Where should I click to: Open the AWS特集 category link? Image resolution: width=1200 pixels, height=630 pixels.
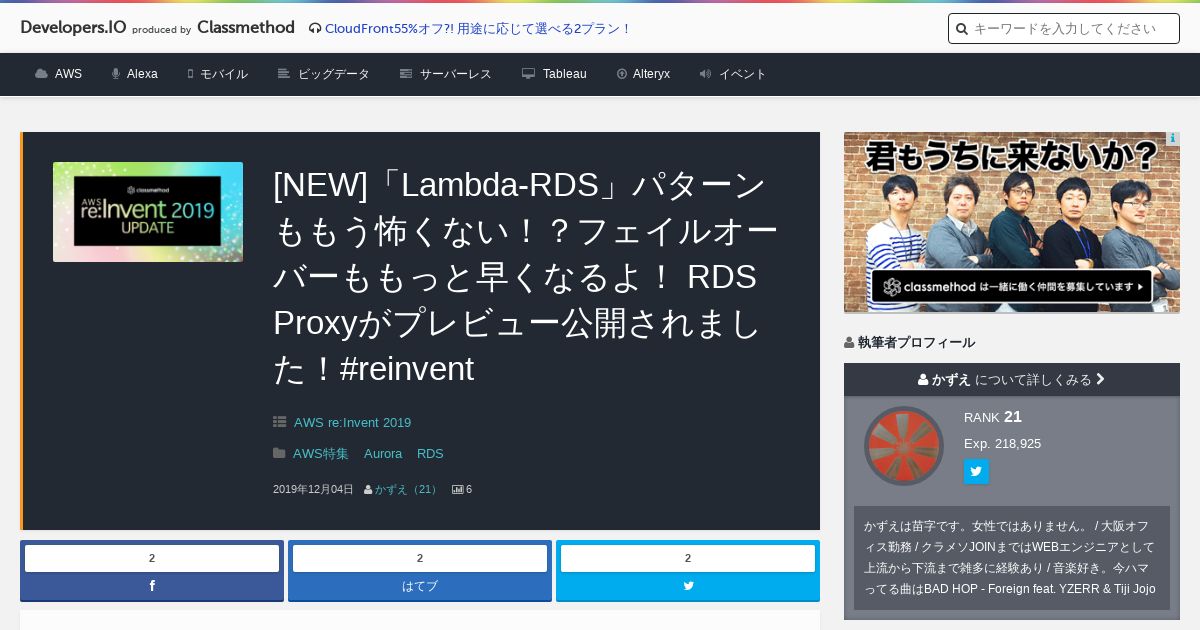point(321,453)
